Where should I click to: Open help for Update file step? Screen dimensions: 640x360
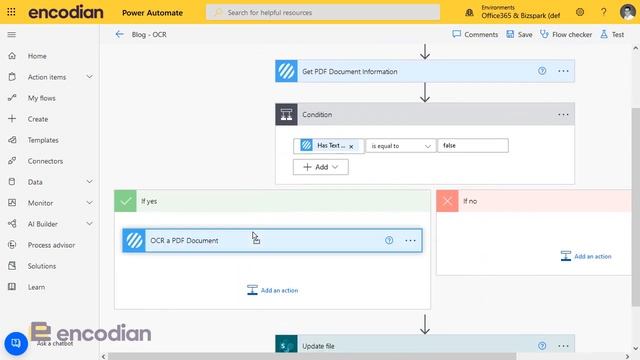click(542, 346)
